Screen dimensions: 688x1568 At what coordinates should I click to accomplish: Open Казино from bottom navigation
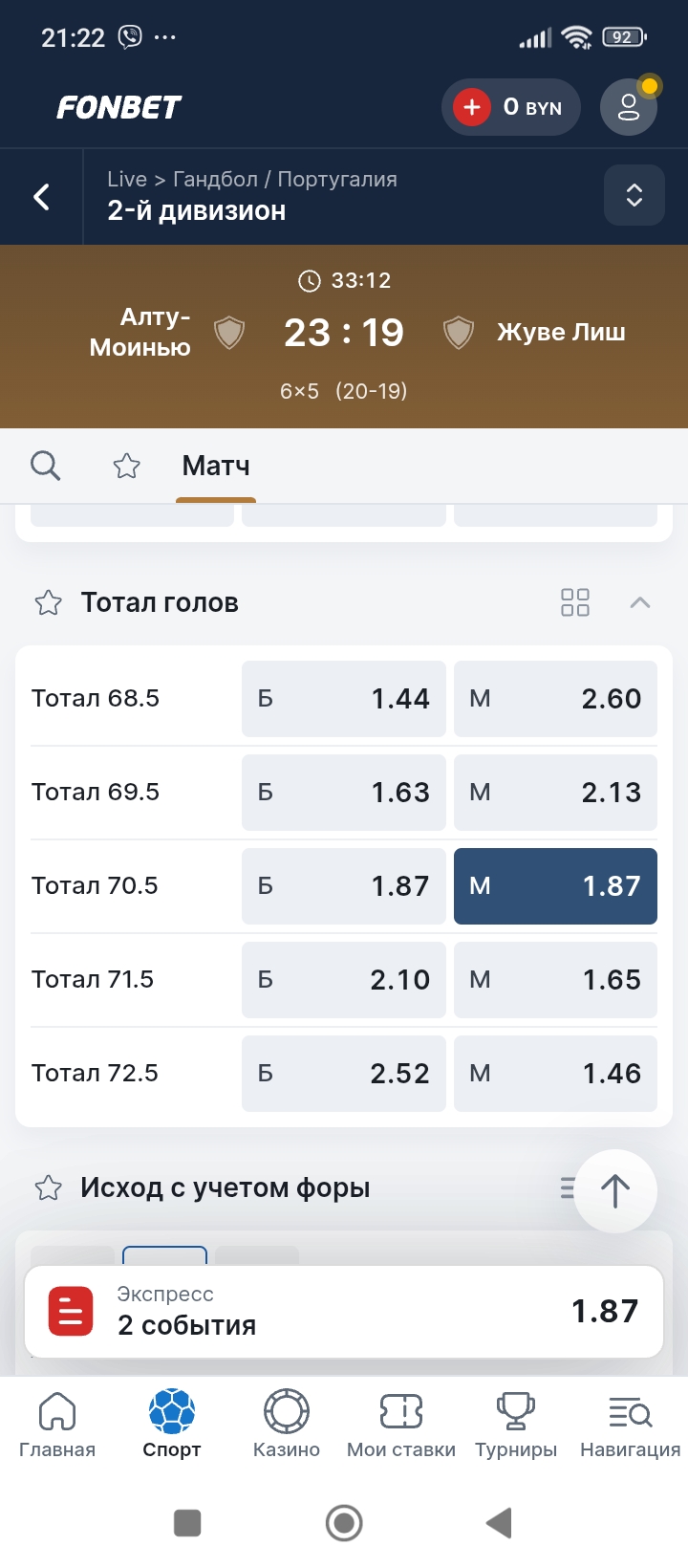tap(287, 1422)
